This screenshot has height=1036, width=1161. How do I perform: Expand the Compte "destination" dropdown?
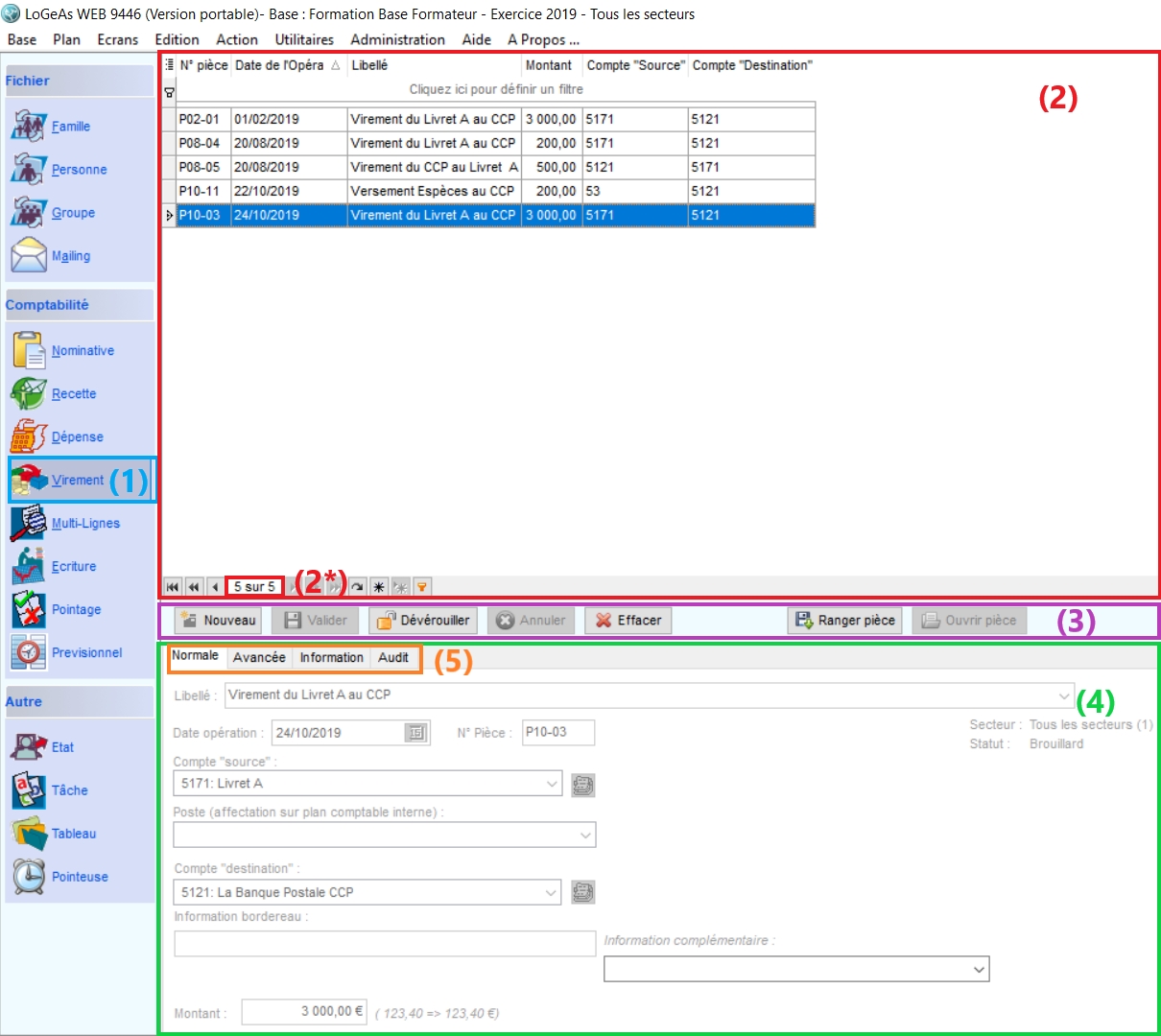(552, 892)
